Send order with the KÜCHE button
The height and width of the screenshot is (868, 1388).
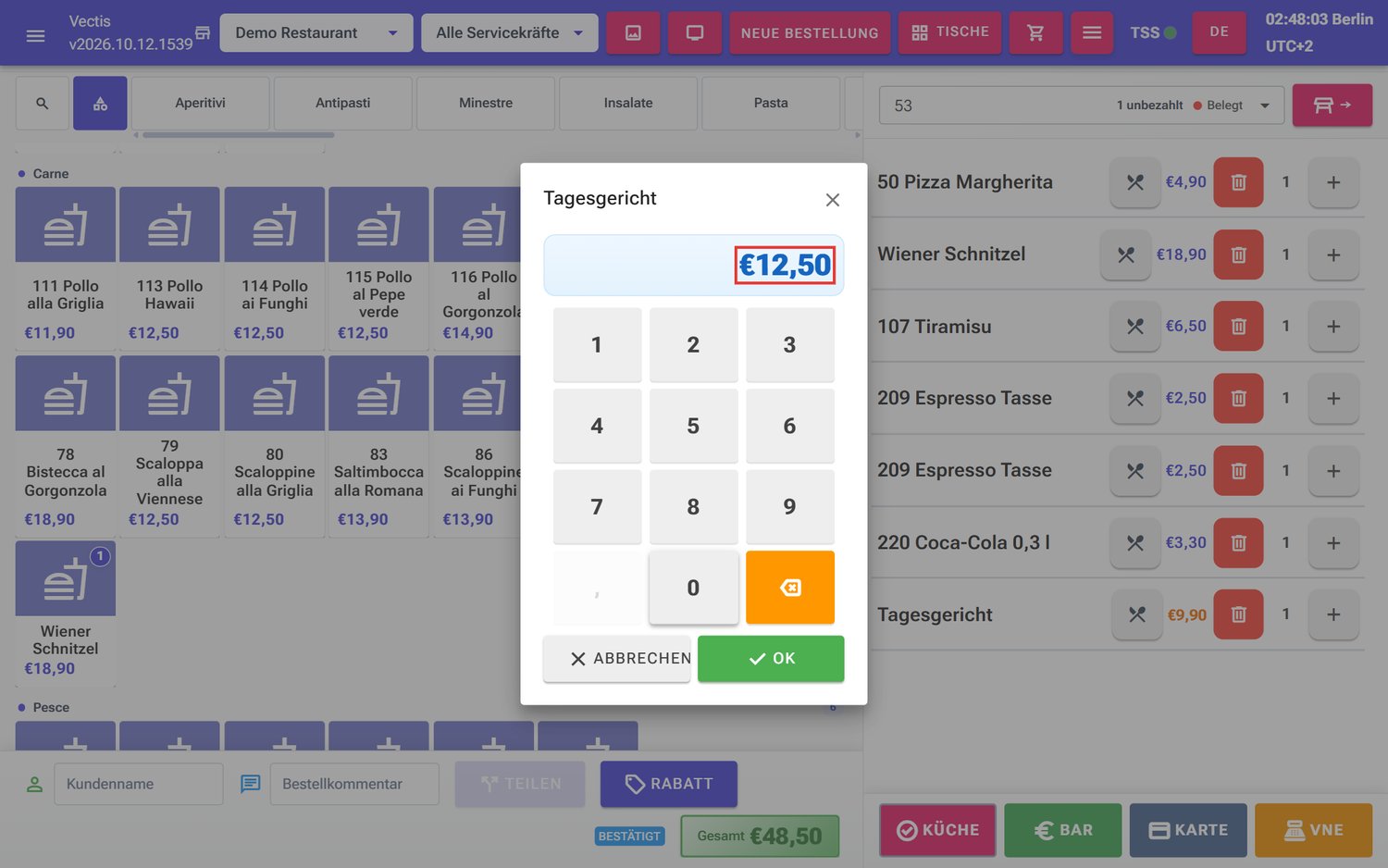point(937,830)
